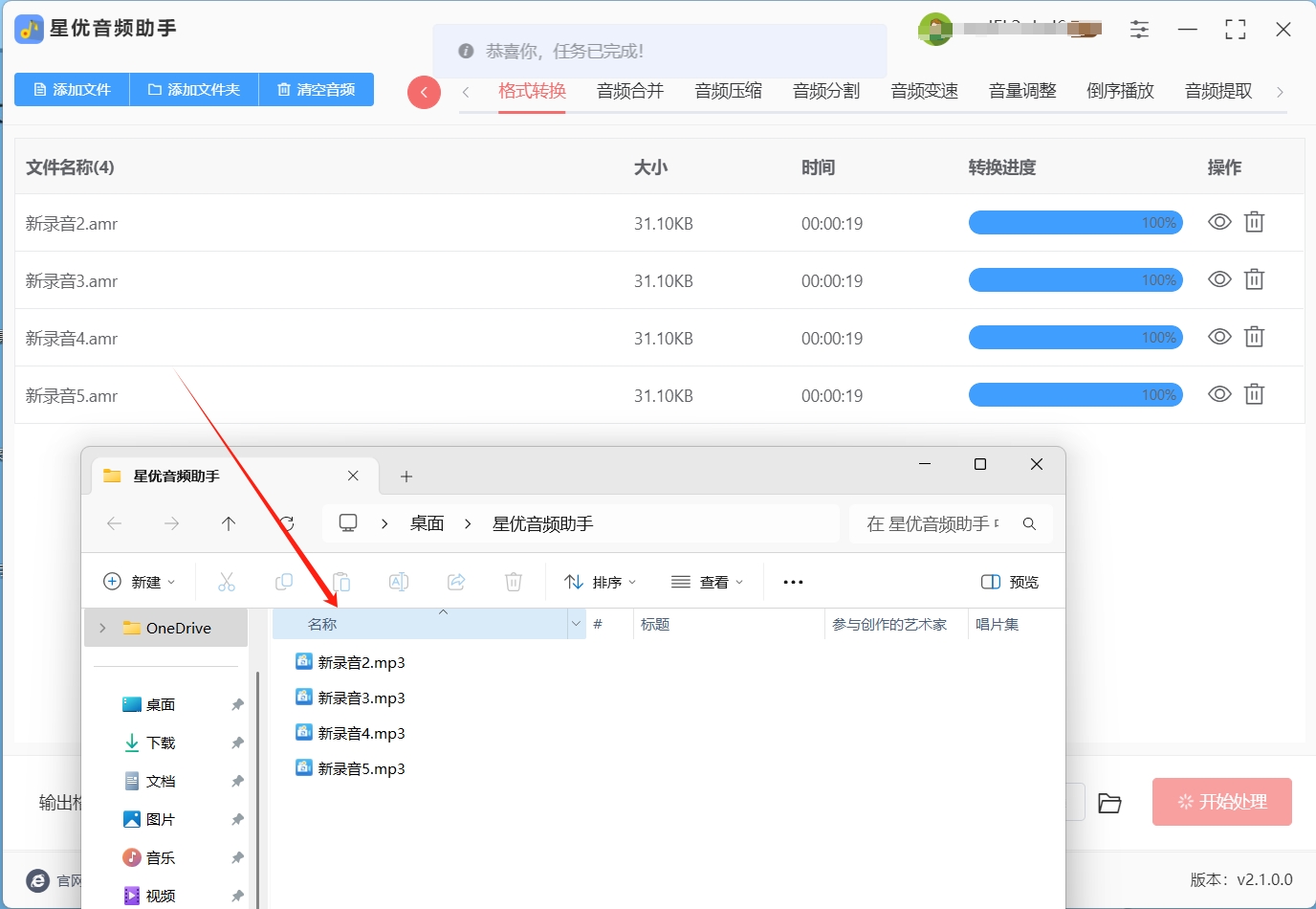Open a new Explorer tab with plus
This screenshot has width=1316, height=909.
tap(406, 477)
